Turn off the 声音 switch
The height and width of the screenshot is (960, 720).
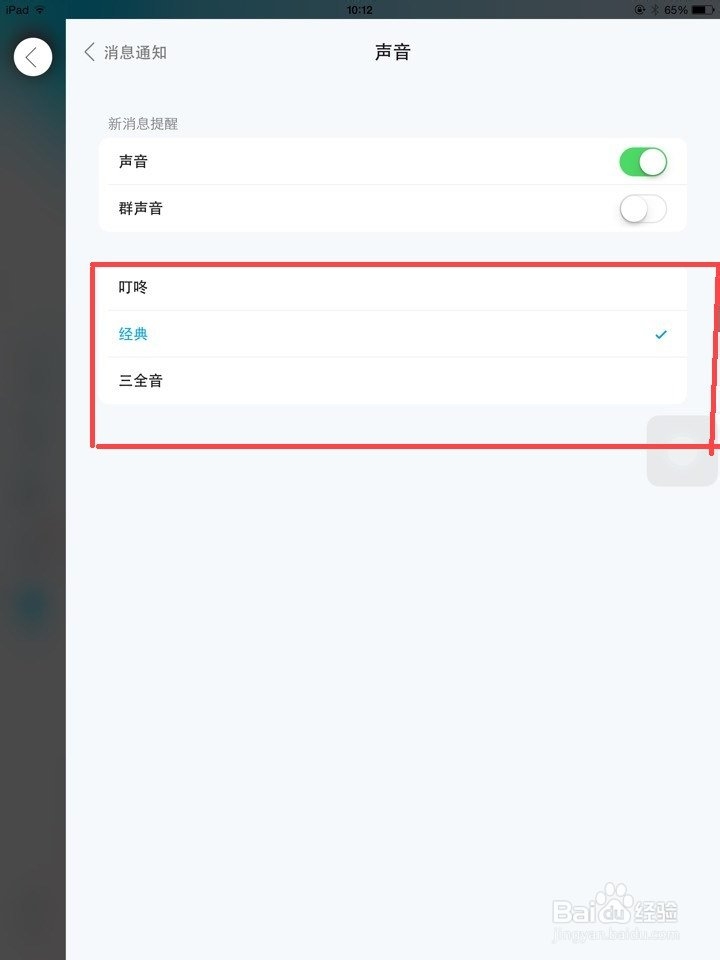pos(643,162)
